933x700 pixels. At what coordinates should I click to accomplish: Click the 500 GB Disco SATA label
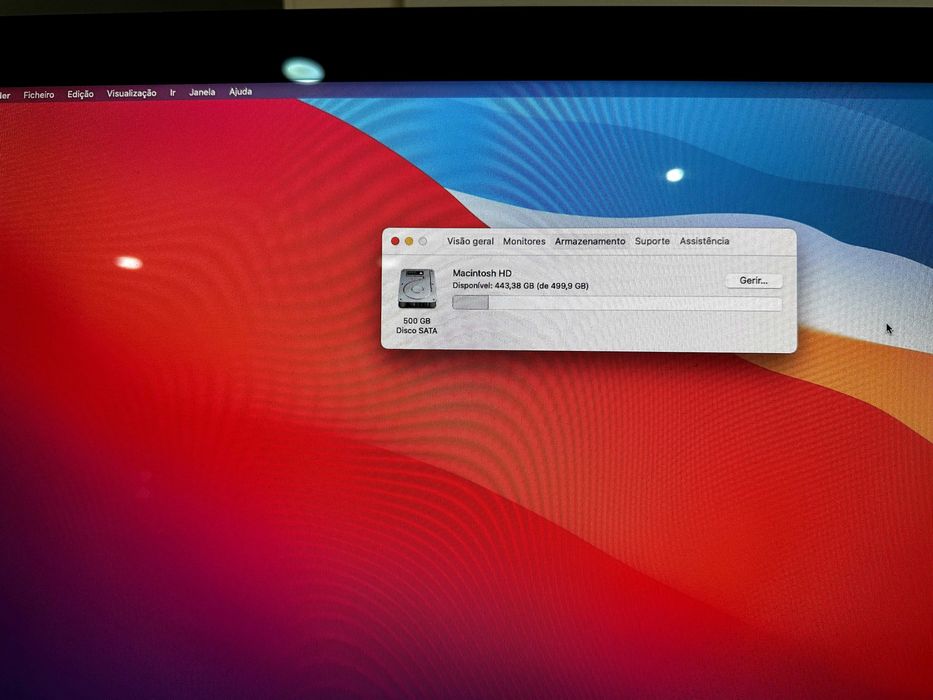pos(417,326)
